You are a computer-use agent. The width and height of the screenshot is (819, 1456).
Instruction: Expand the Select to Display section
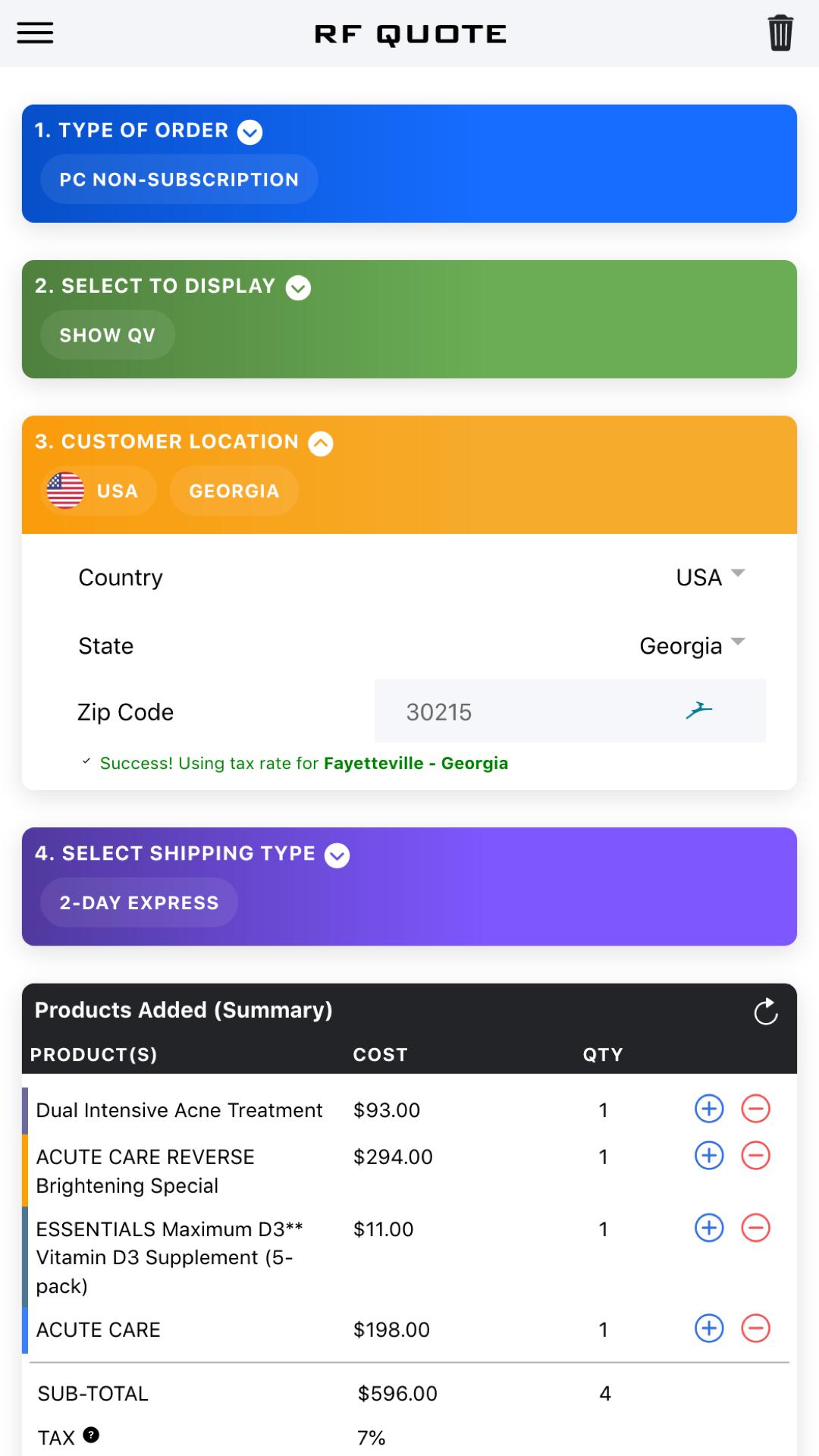(298, 287)
